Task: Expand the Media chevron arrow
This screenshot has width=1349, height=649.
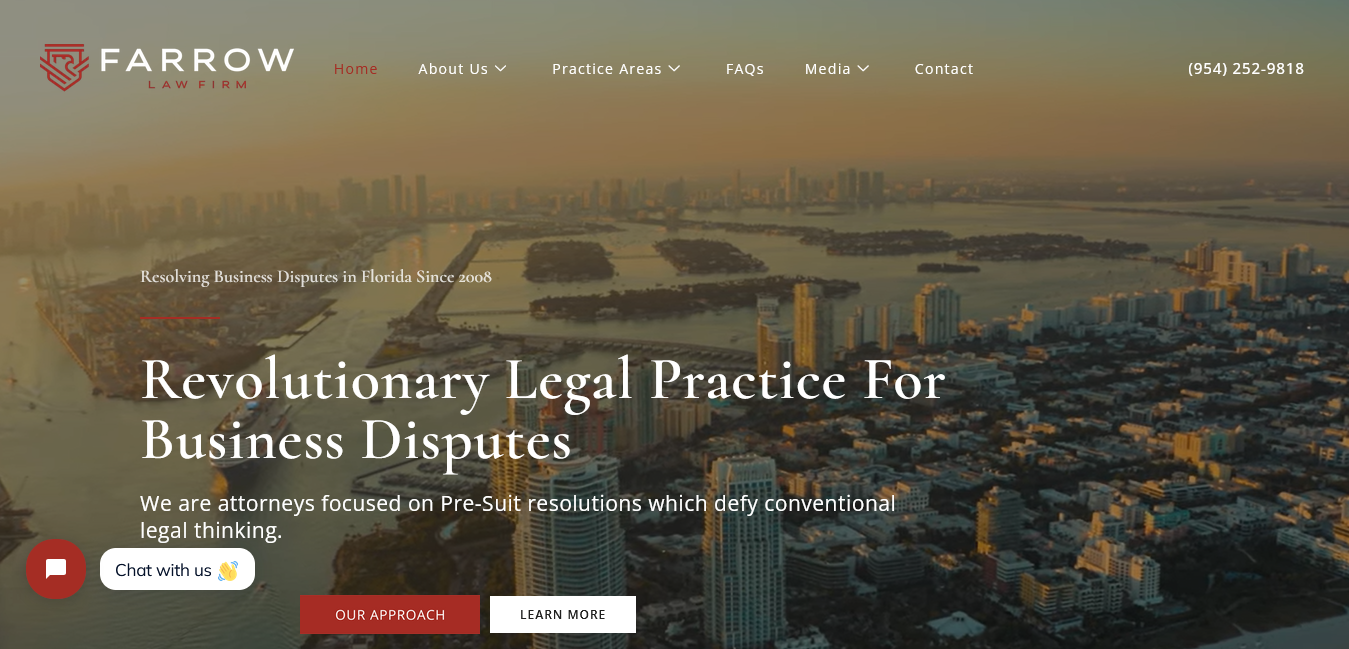Action: click(x=863, y=68)
